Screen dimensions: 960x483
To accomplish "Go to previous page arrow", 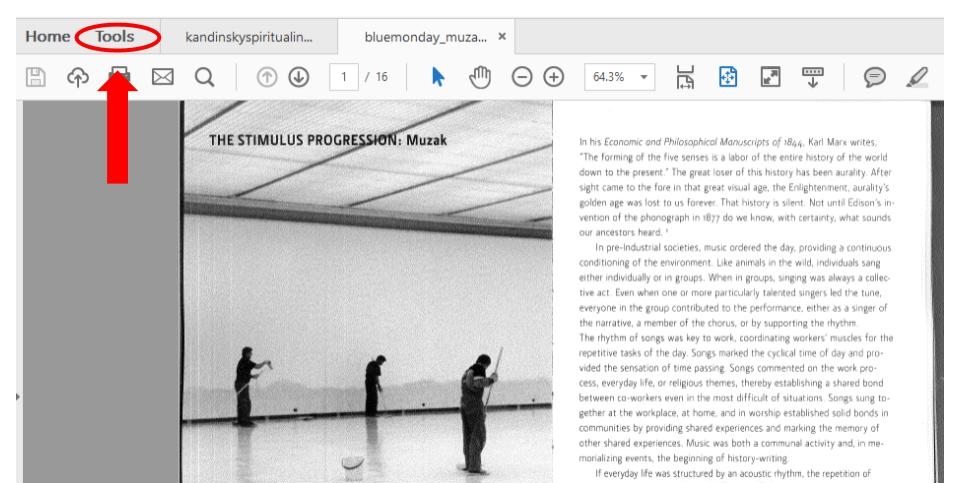I will click(x=266, y=77).
